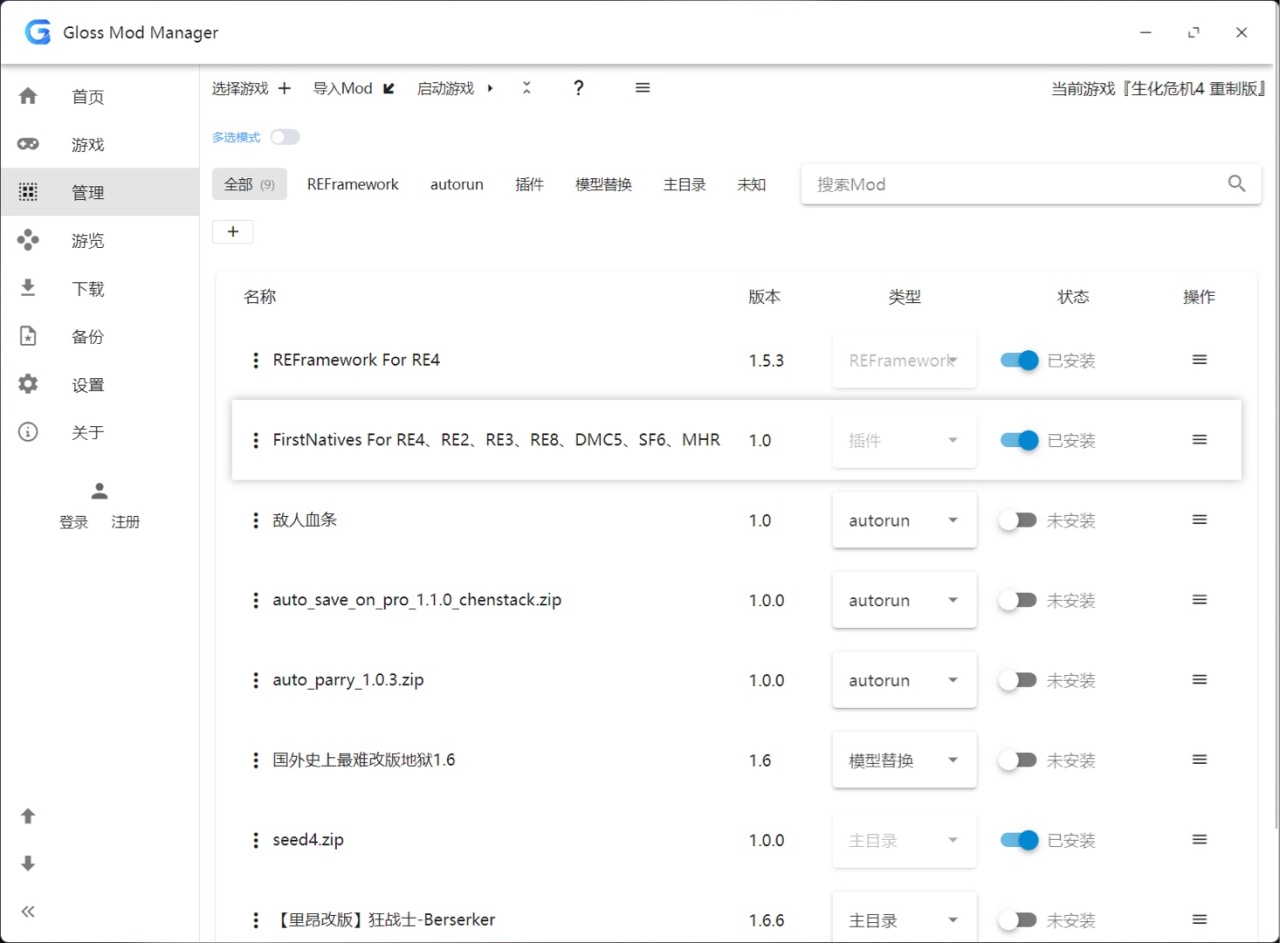
Task: Toggle 多选模式 switch
Action: tap(285, 137)
